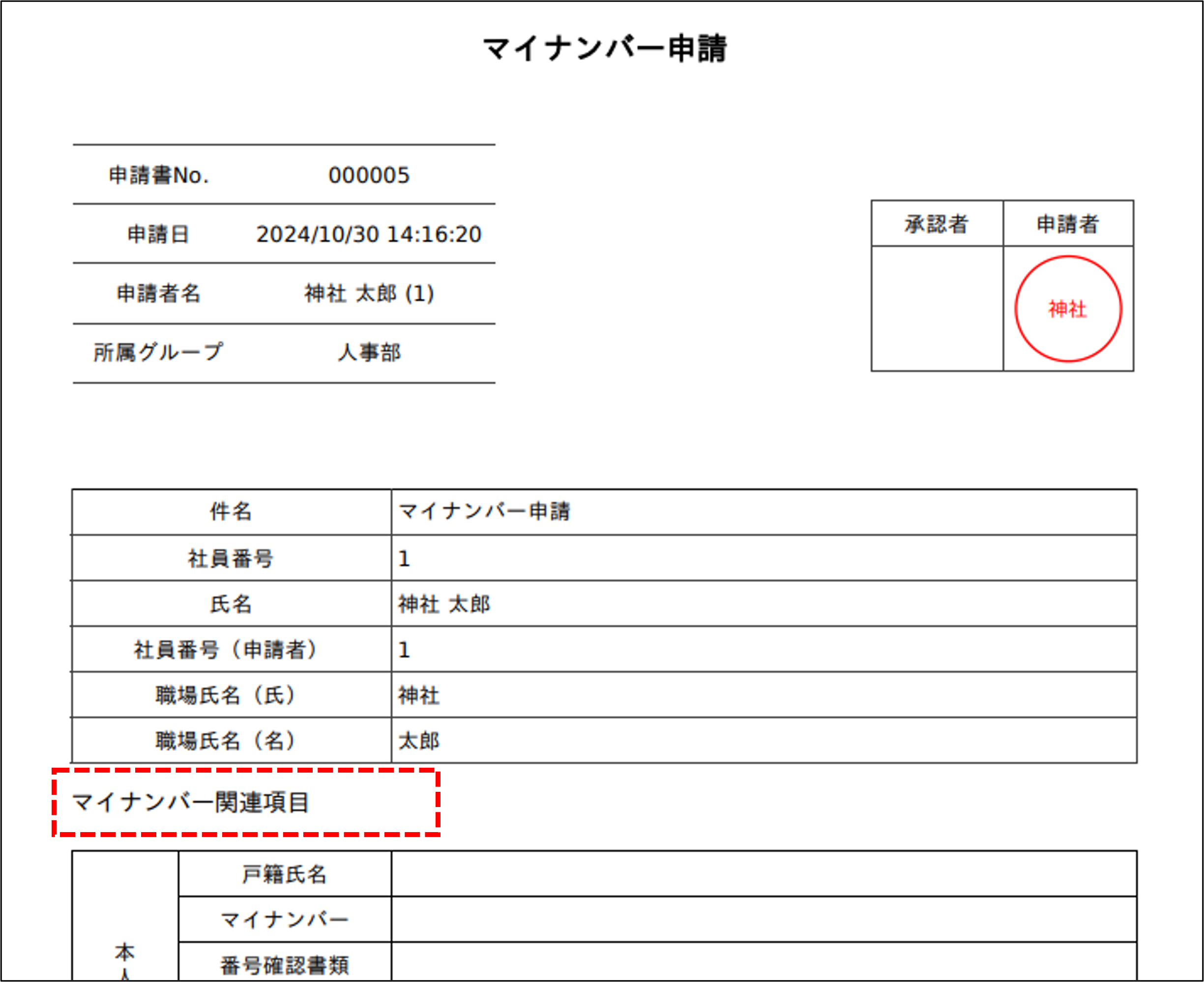Image resolution: width=1204 pixels, height=982 pixels.
Task: Select the 戸籍氏名 label
Action: click(x=285, y=874)
